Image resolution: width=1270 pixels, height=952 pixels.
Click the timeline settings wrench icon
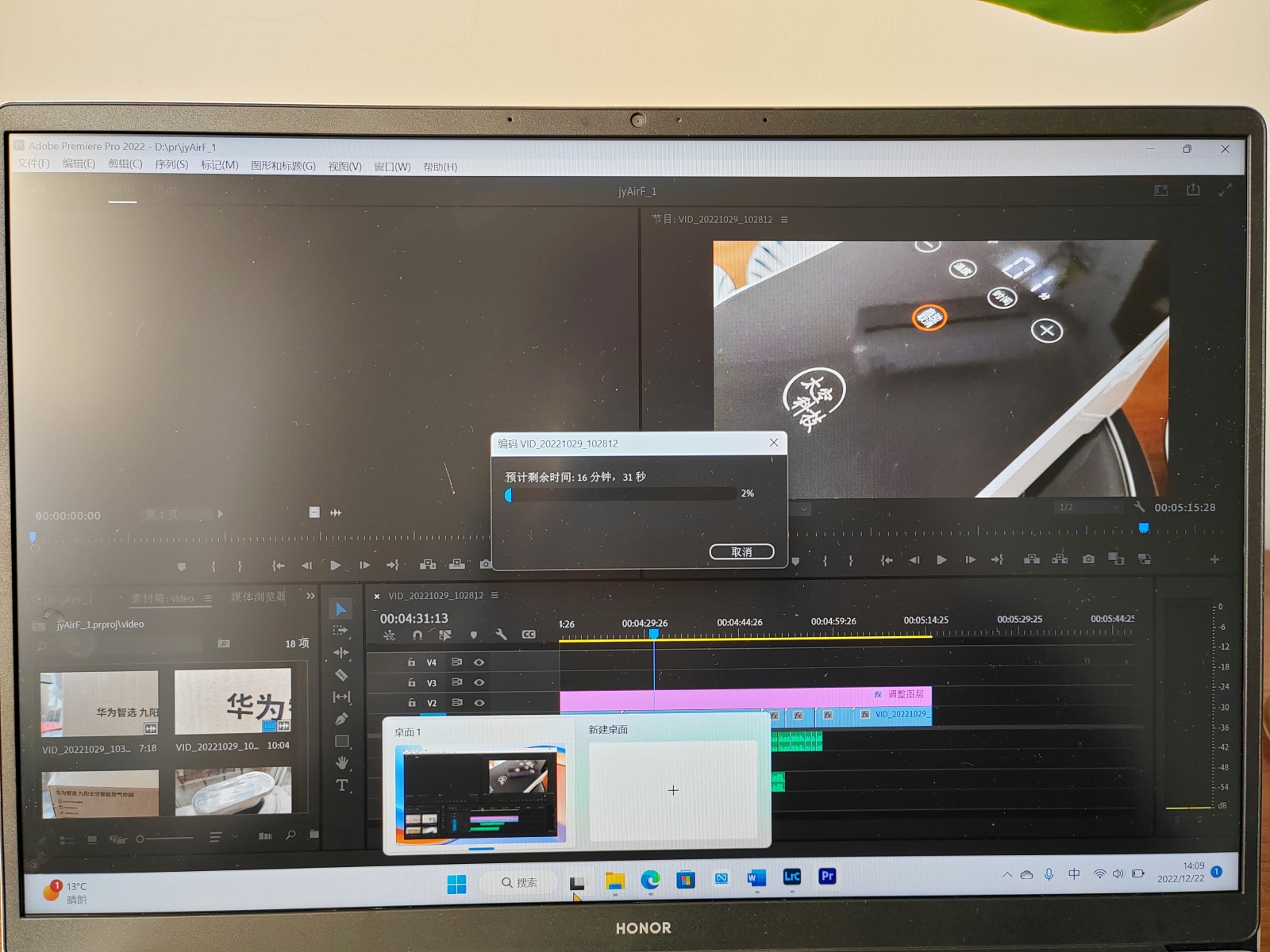[x=502, y=635]
